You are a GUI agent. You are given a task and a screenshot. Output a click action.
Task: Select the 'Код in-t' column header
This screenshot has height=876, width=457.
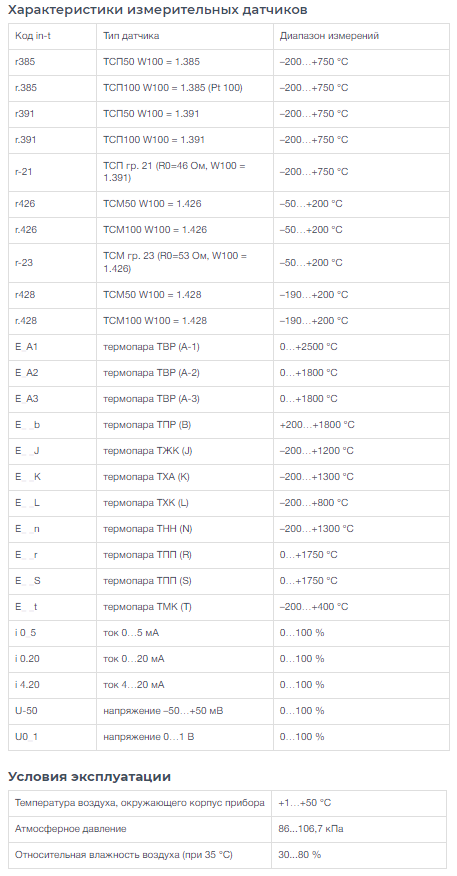pyautogui.click(x=53, y=36)
